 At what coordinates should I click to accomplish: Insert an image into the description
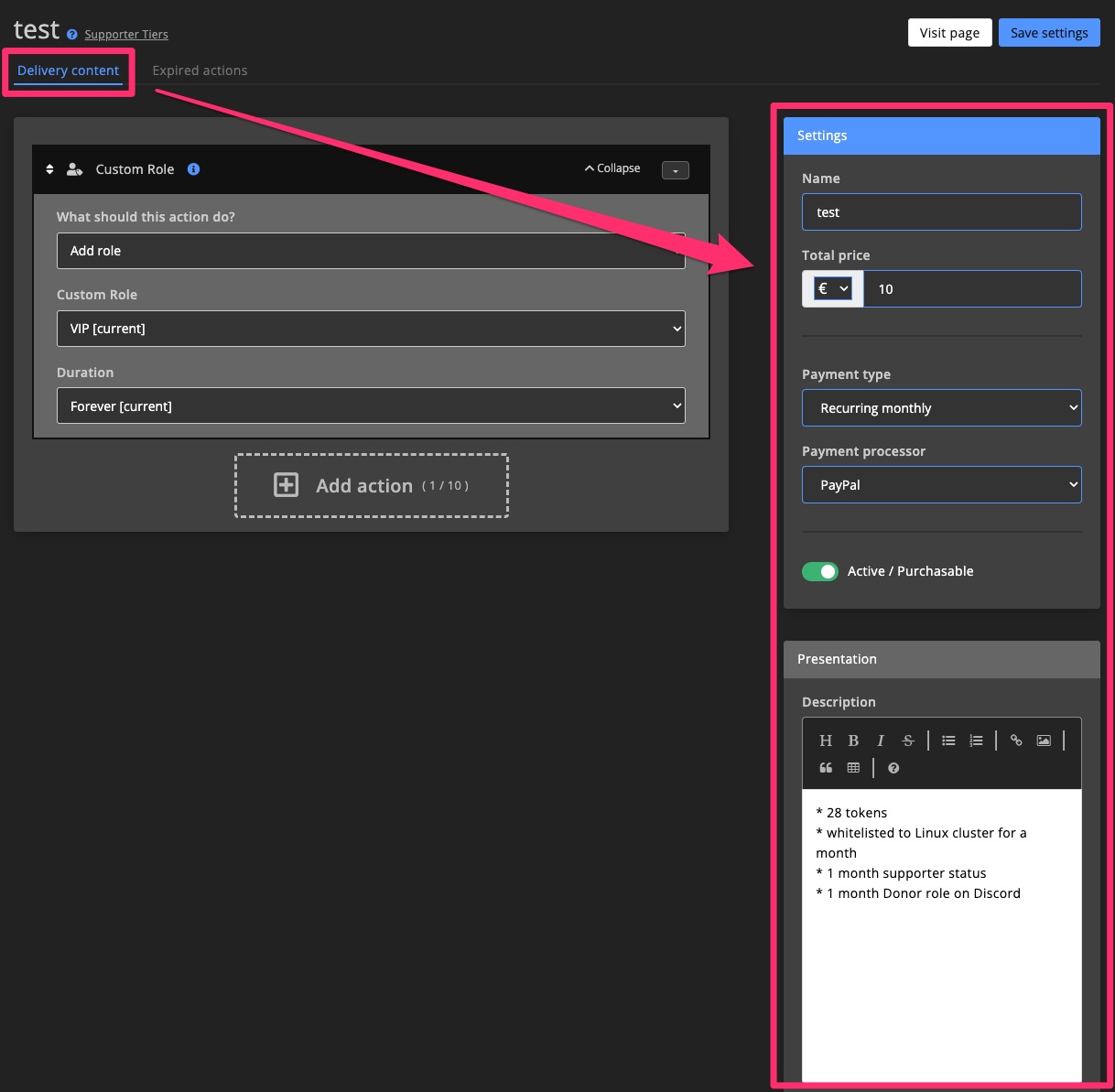coord(1044,740)
